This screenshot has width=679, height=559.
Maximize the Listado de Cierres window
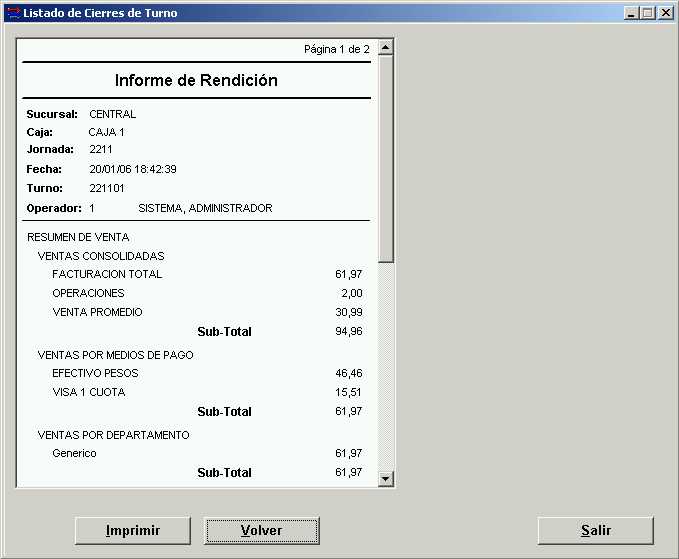tap(647, 13)
